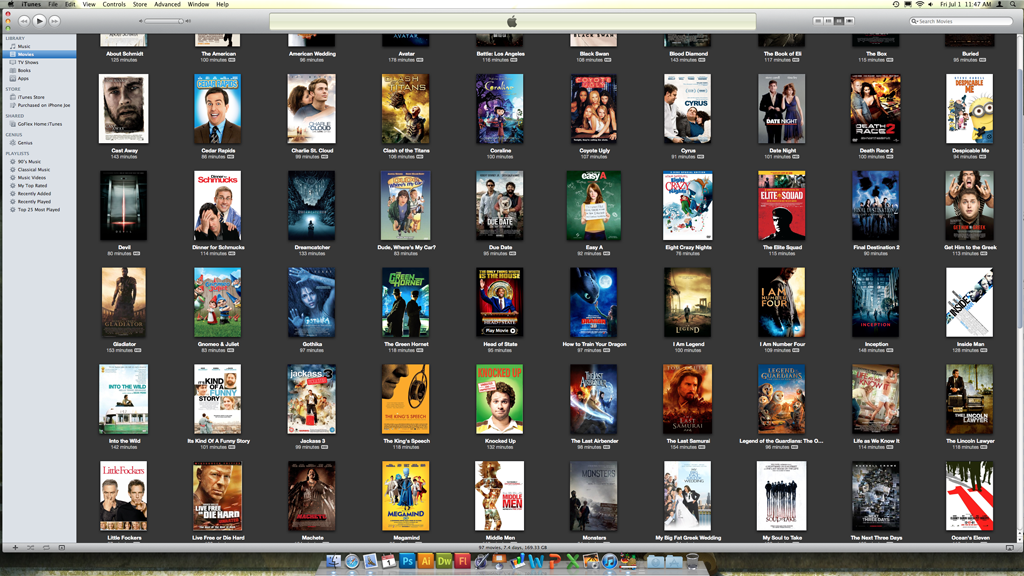Click Play Movie on Head of State
This screenshot has width=1024, height=576.
pos(500,330)
